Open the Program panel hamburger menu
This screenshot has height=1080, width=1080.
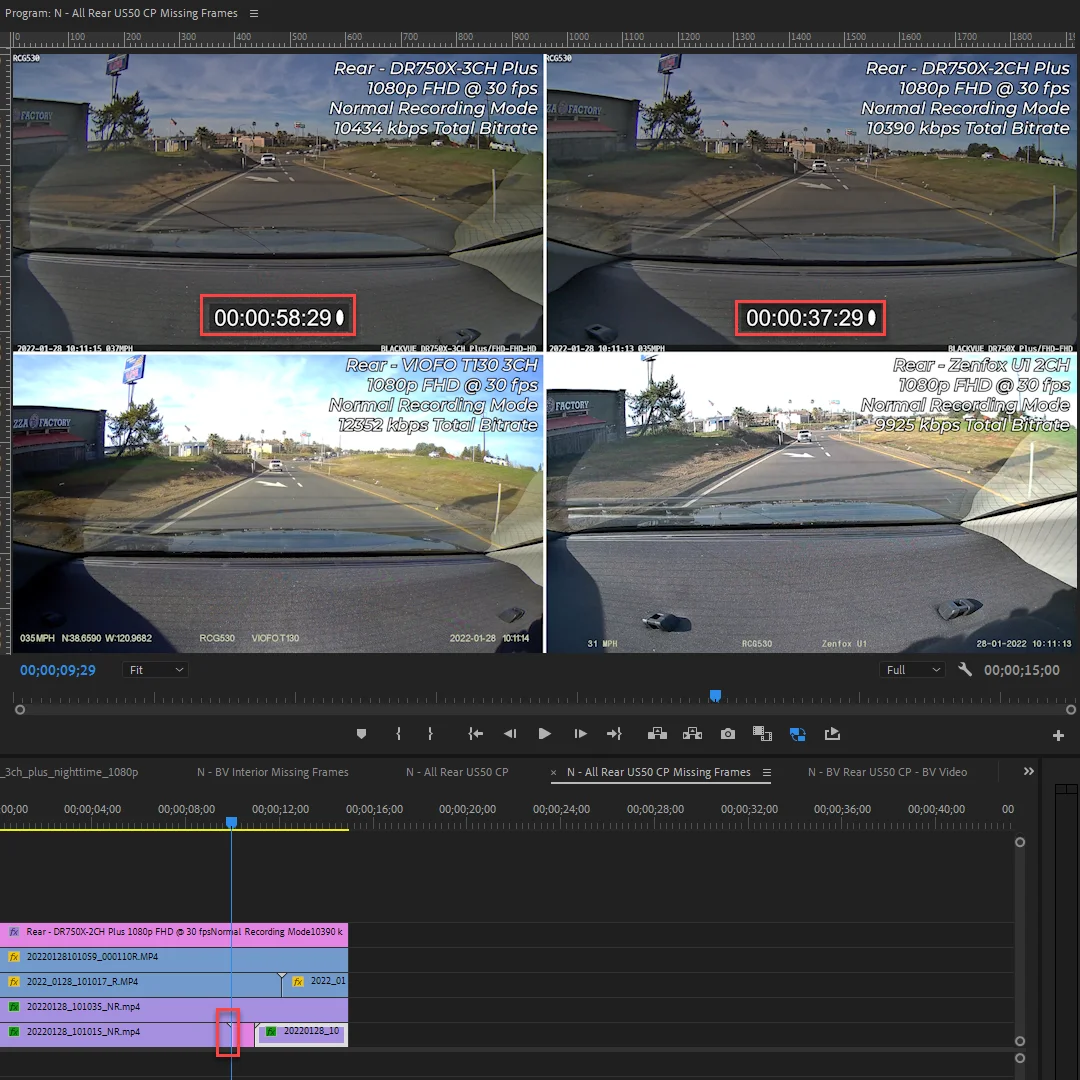click(253, 13)
